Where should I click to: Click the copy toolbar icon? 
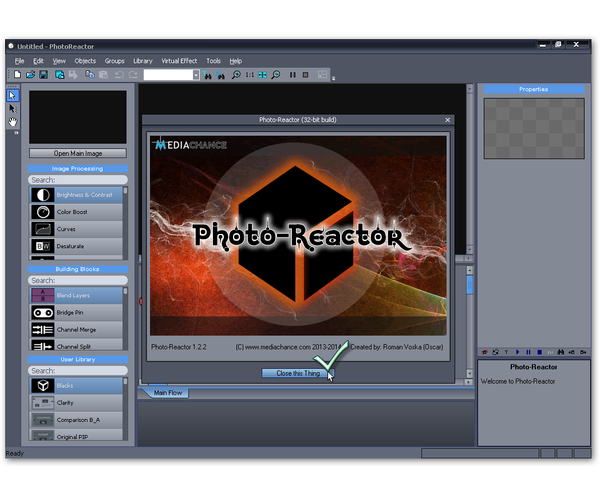90,75
